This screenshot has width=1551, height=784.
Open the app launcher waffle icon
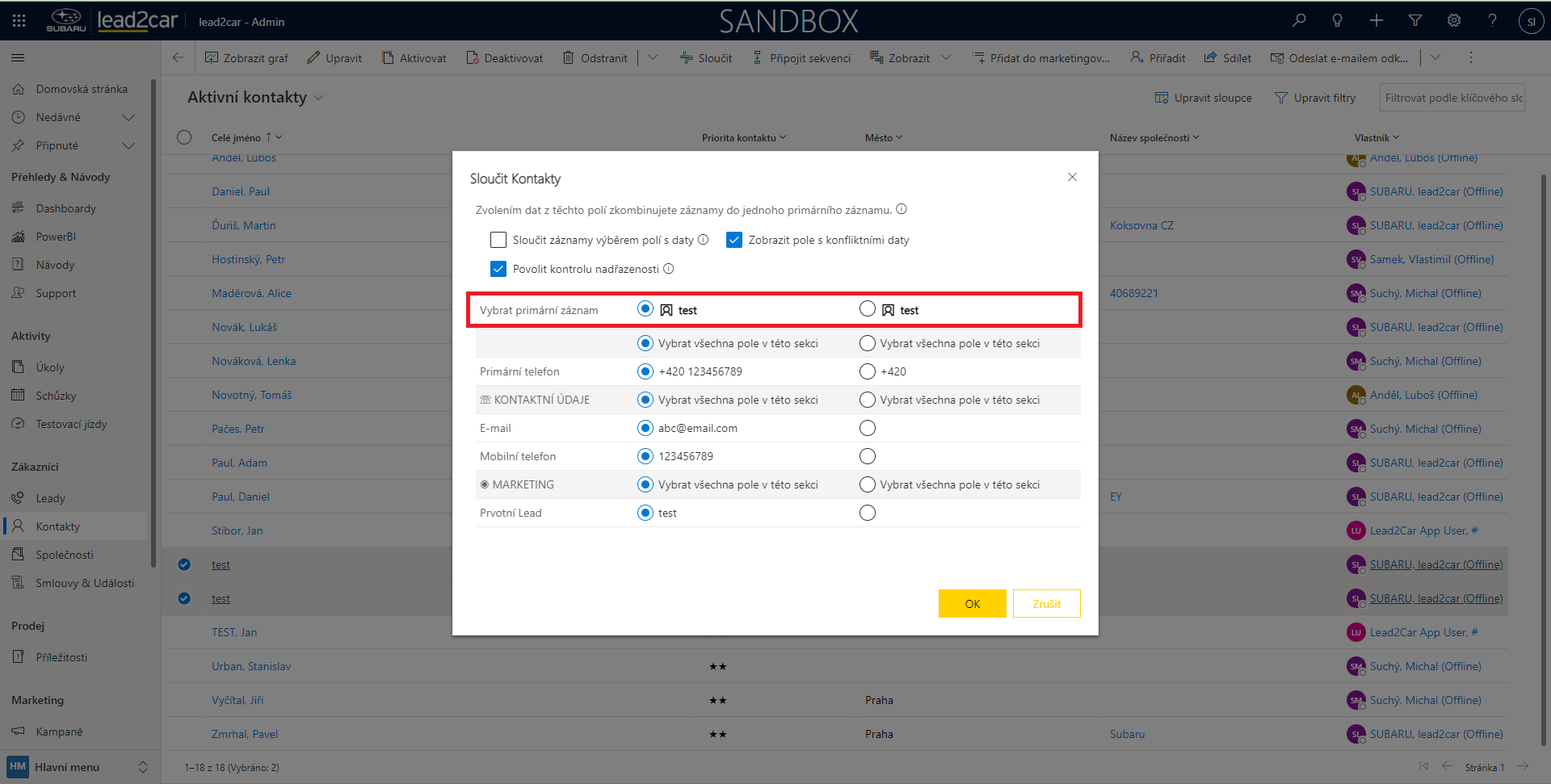tap(19, 21)
